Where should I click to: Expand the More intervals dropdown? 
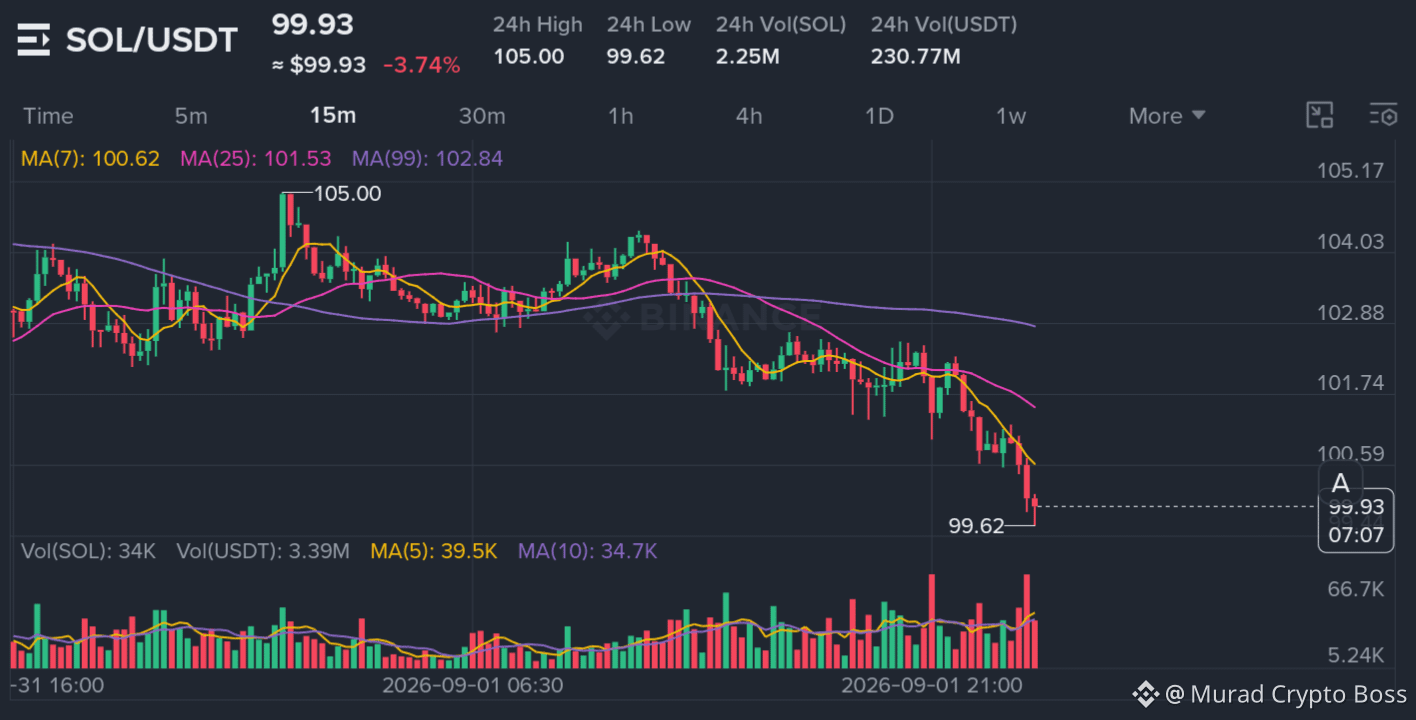coord(1167,116)
